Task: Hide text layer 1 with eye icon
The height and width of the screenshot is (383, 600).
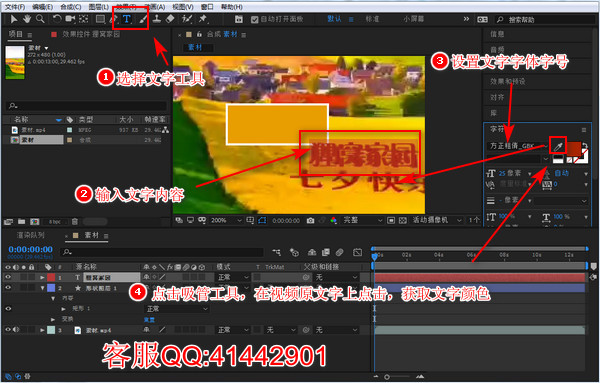Action: coord(8,277)
